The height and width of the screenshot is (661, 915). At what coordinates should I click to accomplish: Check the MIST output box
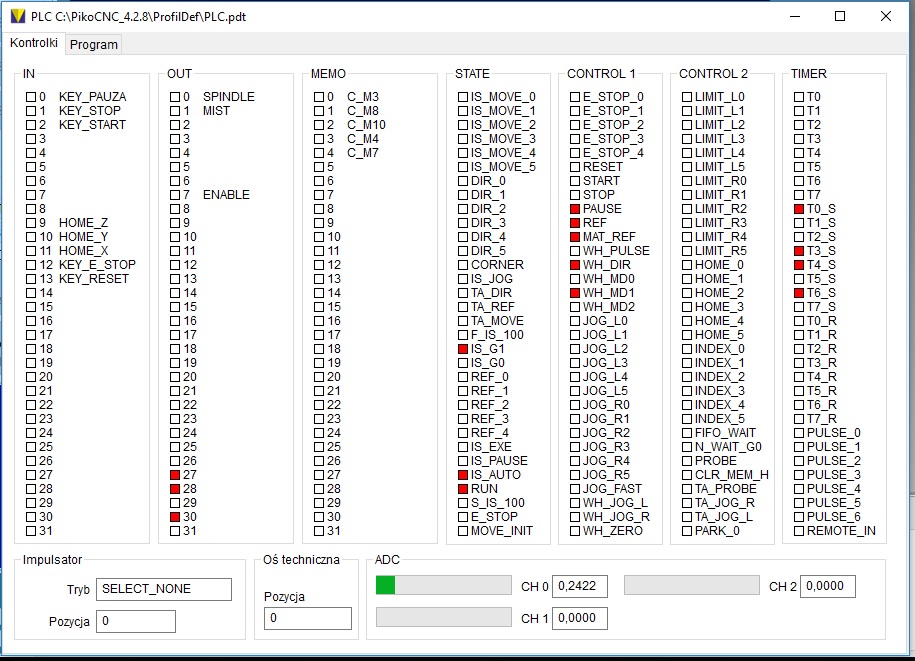175,111
